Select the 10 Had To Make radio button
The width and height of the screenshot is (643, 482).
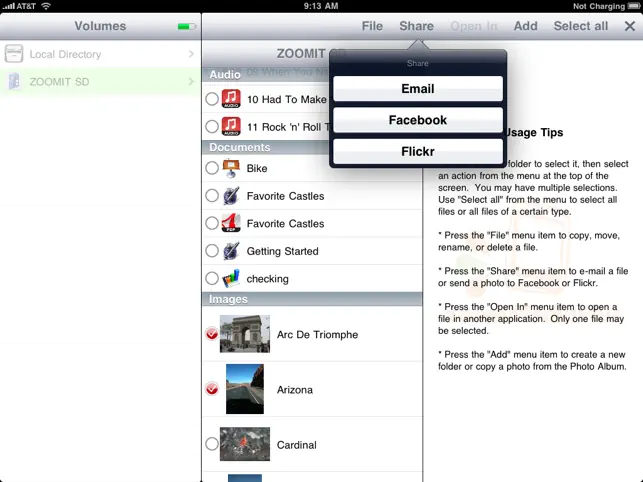(x=212, y=99)
